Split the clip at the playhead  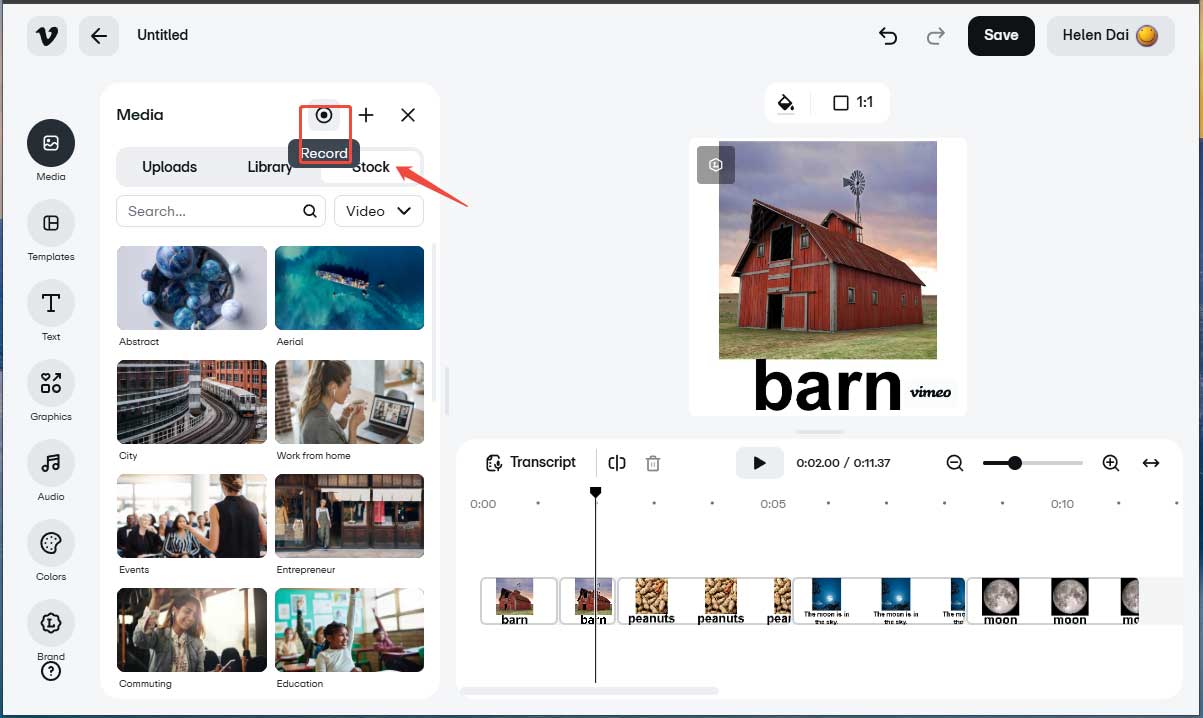(x=616, y=462)
